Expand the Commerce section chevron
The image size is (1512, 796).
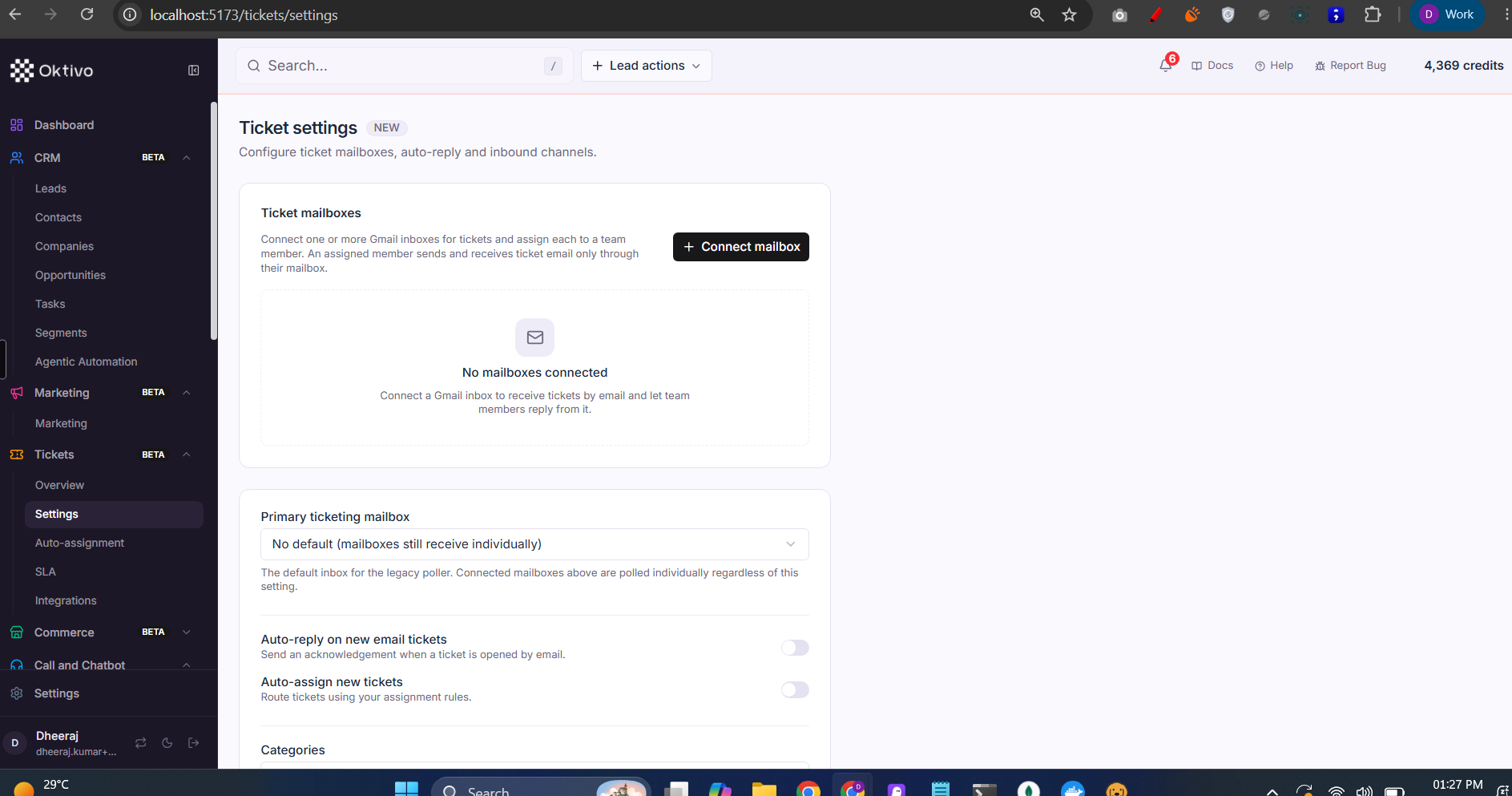point(187,632)
